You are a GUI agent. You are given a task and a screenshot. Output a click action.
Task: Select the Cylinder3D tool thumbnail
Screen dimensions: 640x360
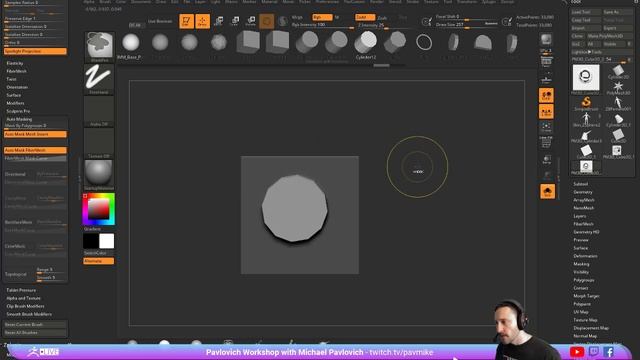point(618,71)
